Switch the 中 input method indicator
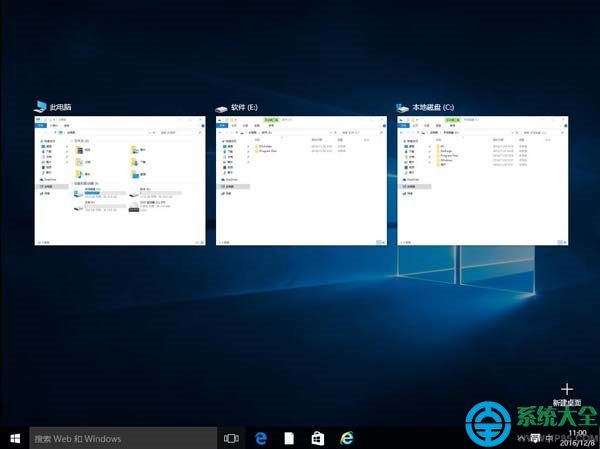The image size is (600, 449). pos(550,438)
